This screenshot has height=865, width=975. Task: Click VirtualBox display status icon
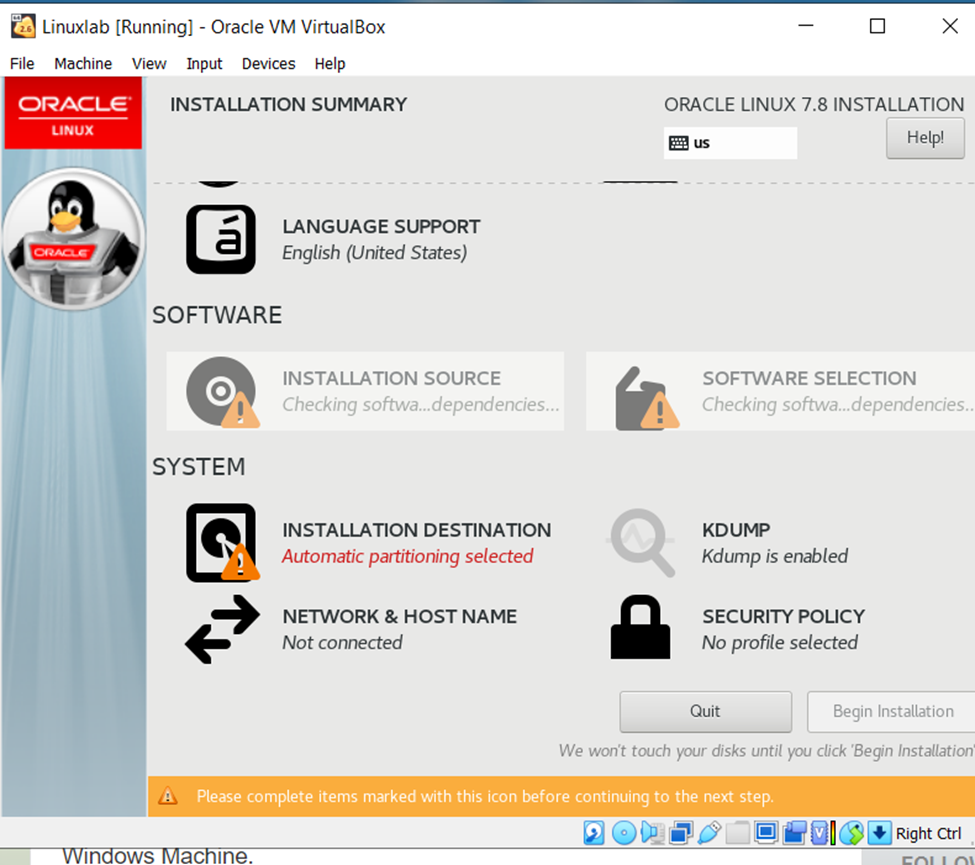(x=766, y=832)
